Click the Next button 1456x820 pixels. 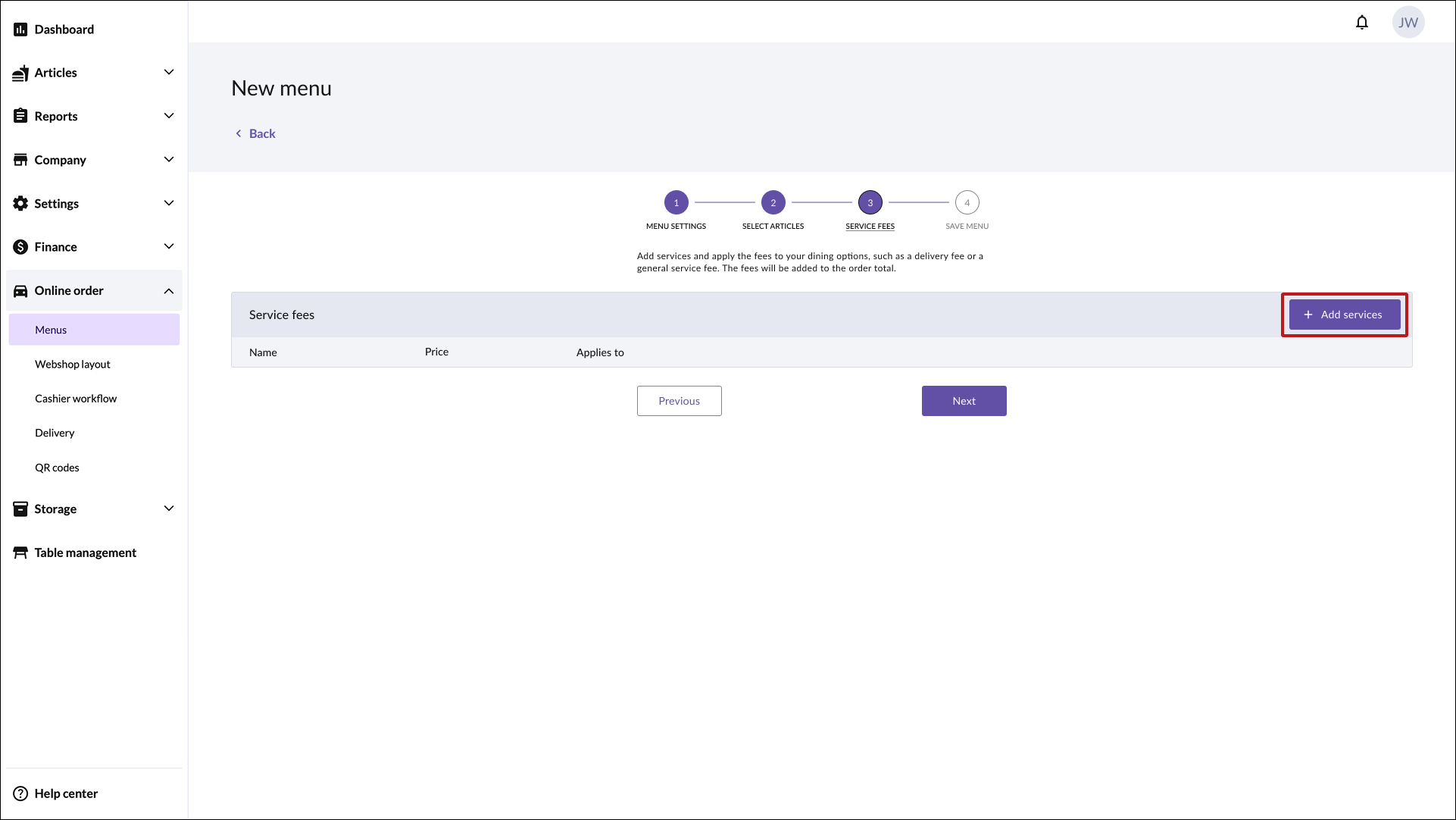point(964,401)
